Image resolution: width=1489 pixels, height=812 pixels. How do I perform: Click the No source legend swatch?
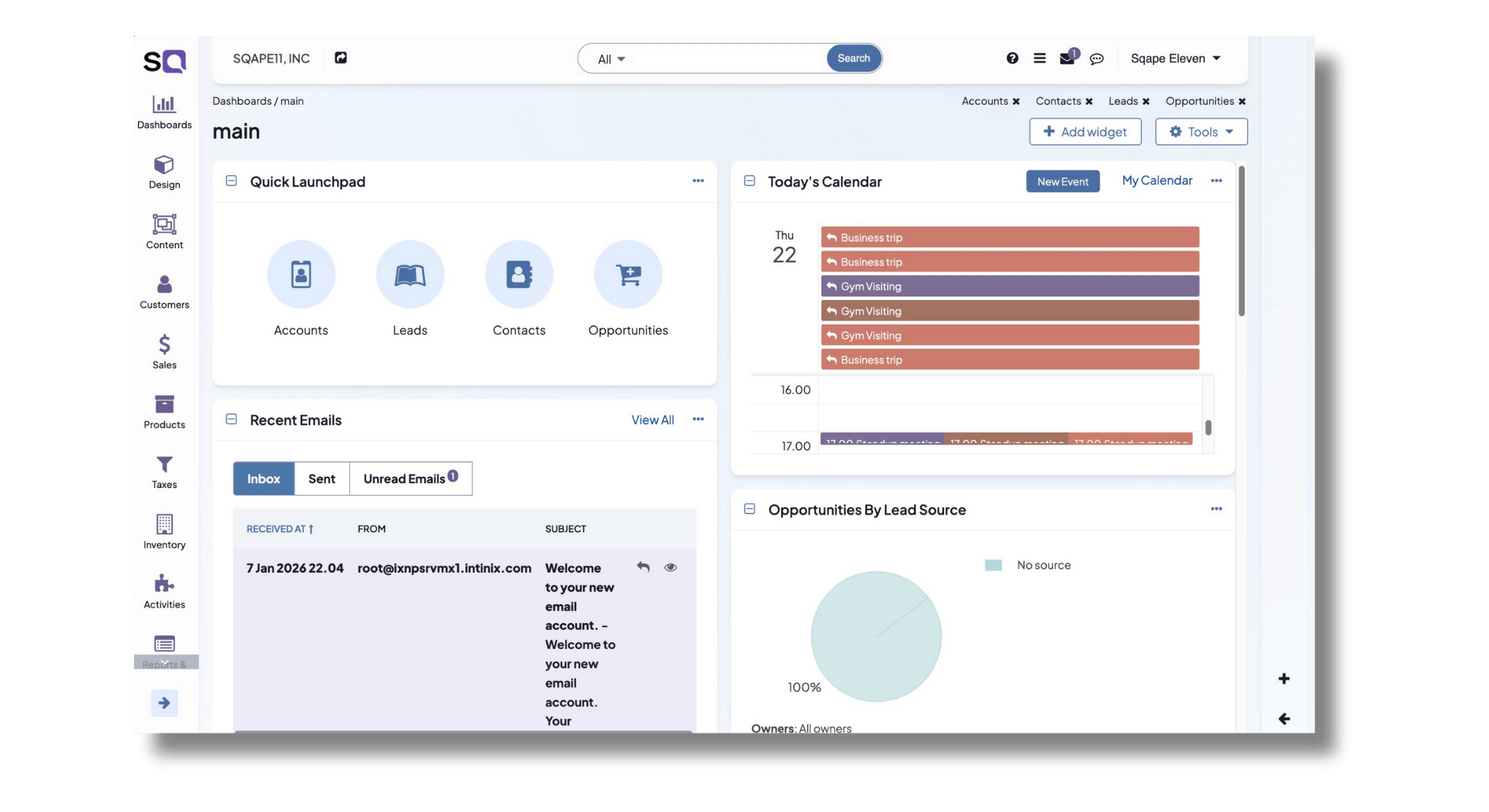tap(993, 566)
